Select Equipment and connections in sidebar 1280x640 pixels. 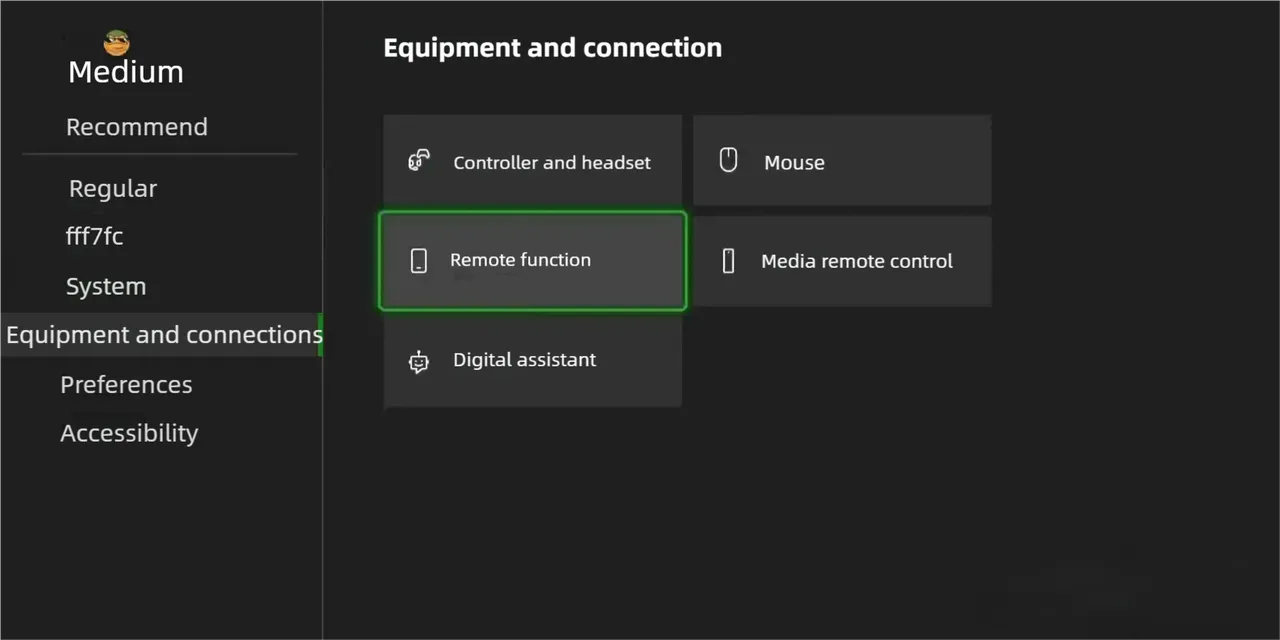tap(164, 335)
